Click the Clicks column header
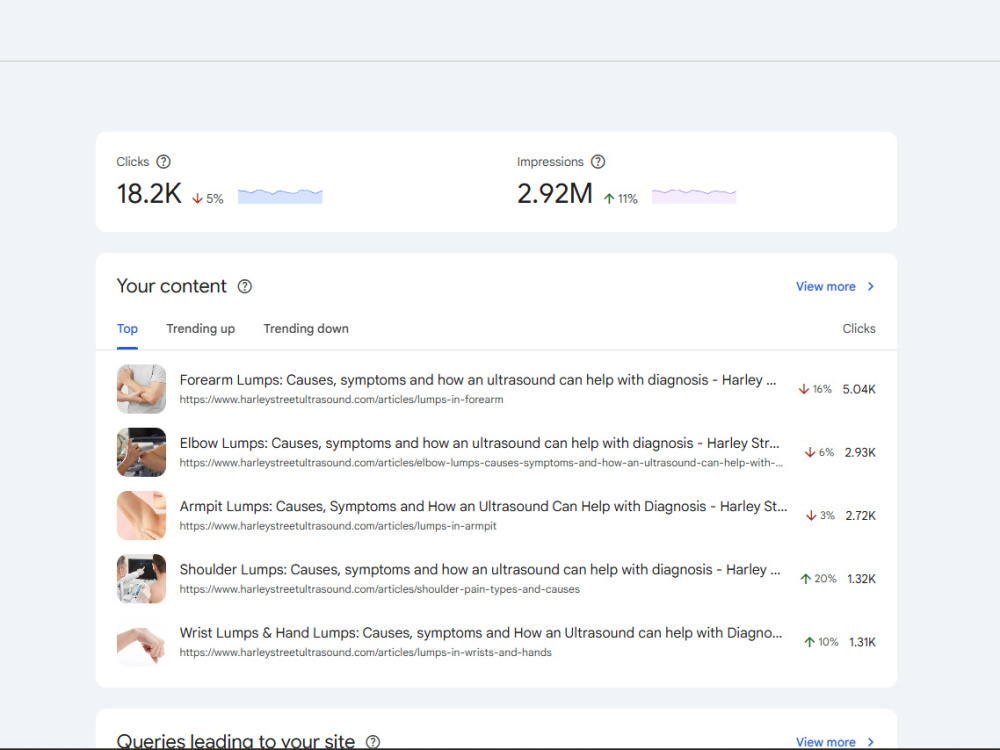The height and width of the screenshot is (750, 1000). (x=859, y=328)
